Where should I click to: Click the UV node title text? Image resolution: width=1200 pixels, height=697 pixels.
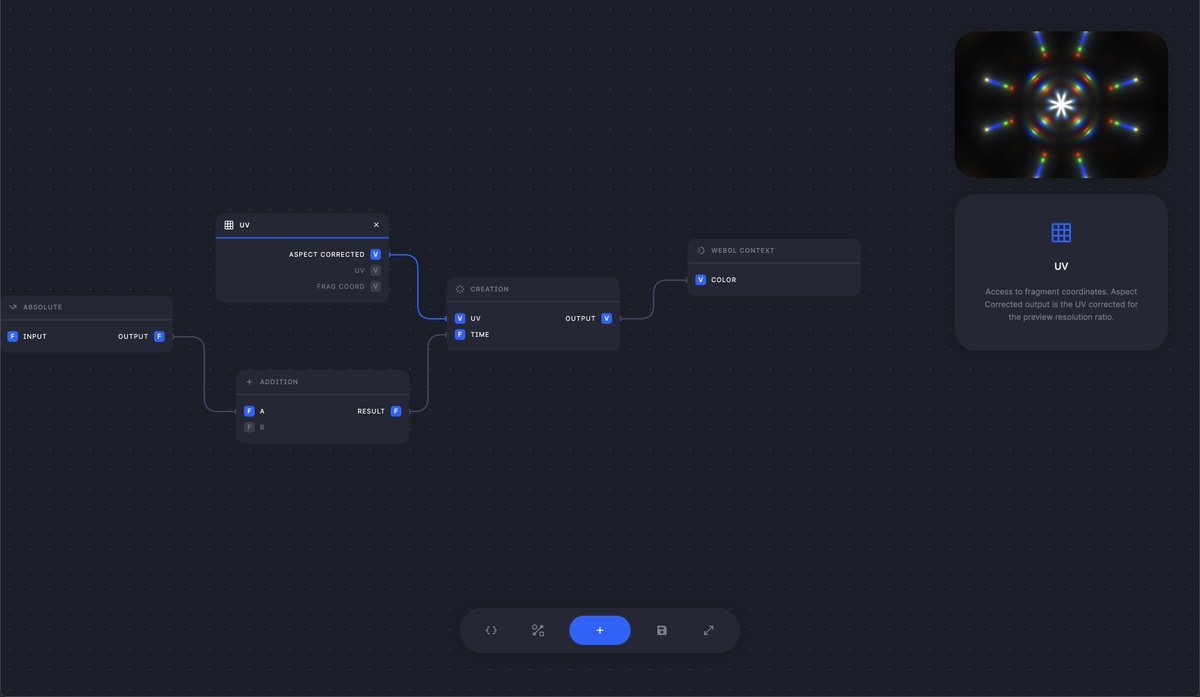click(x=245, y=225)
